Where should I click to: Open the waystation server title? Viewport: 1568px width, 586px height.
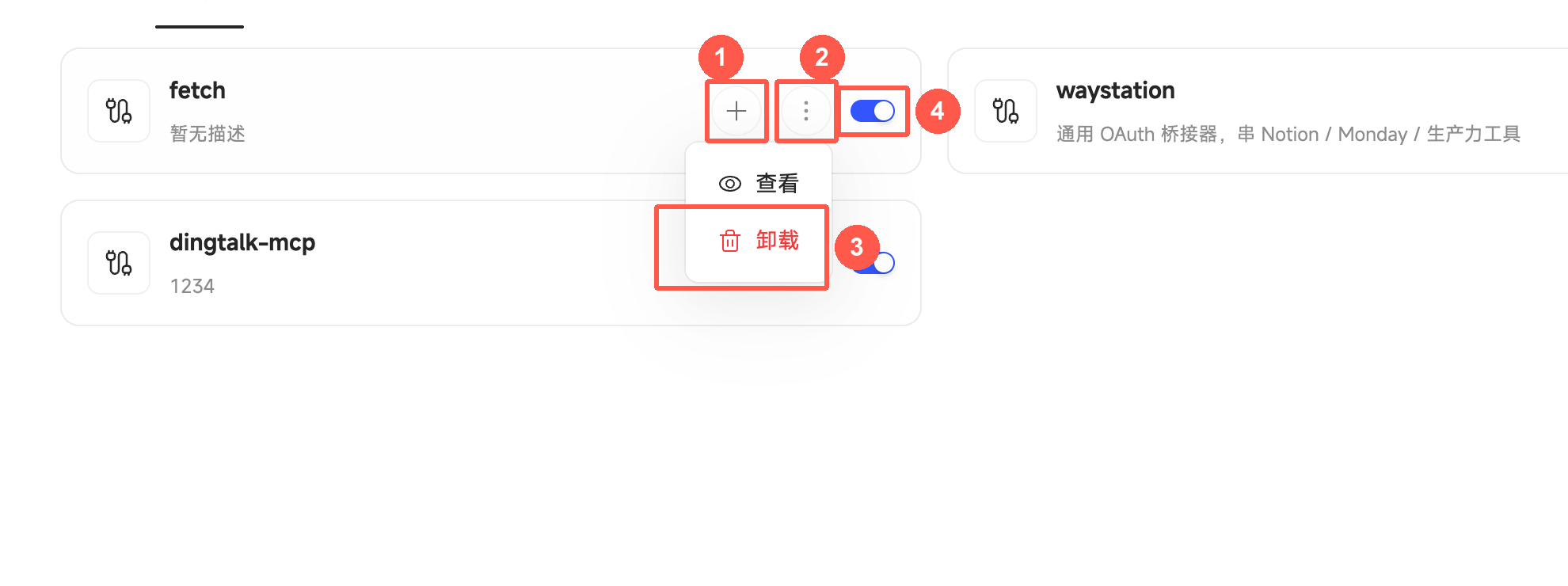point(1115,90)
